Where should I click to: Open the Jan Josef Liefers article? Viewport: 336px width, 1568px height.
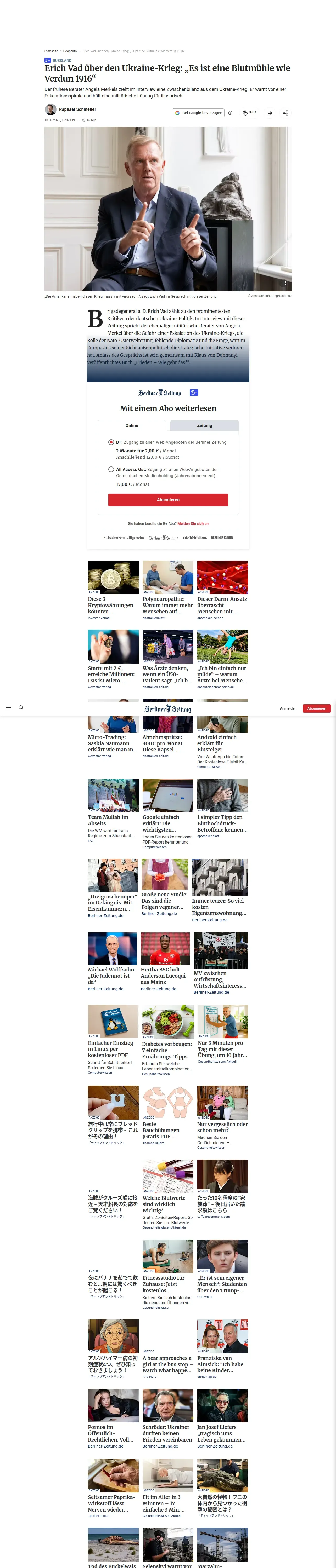pyautogui.click(x=223, y=1419)
